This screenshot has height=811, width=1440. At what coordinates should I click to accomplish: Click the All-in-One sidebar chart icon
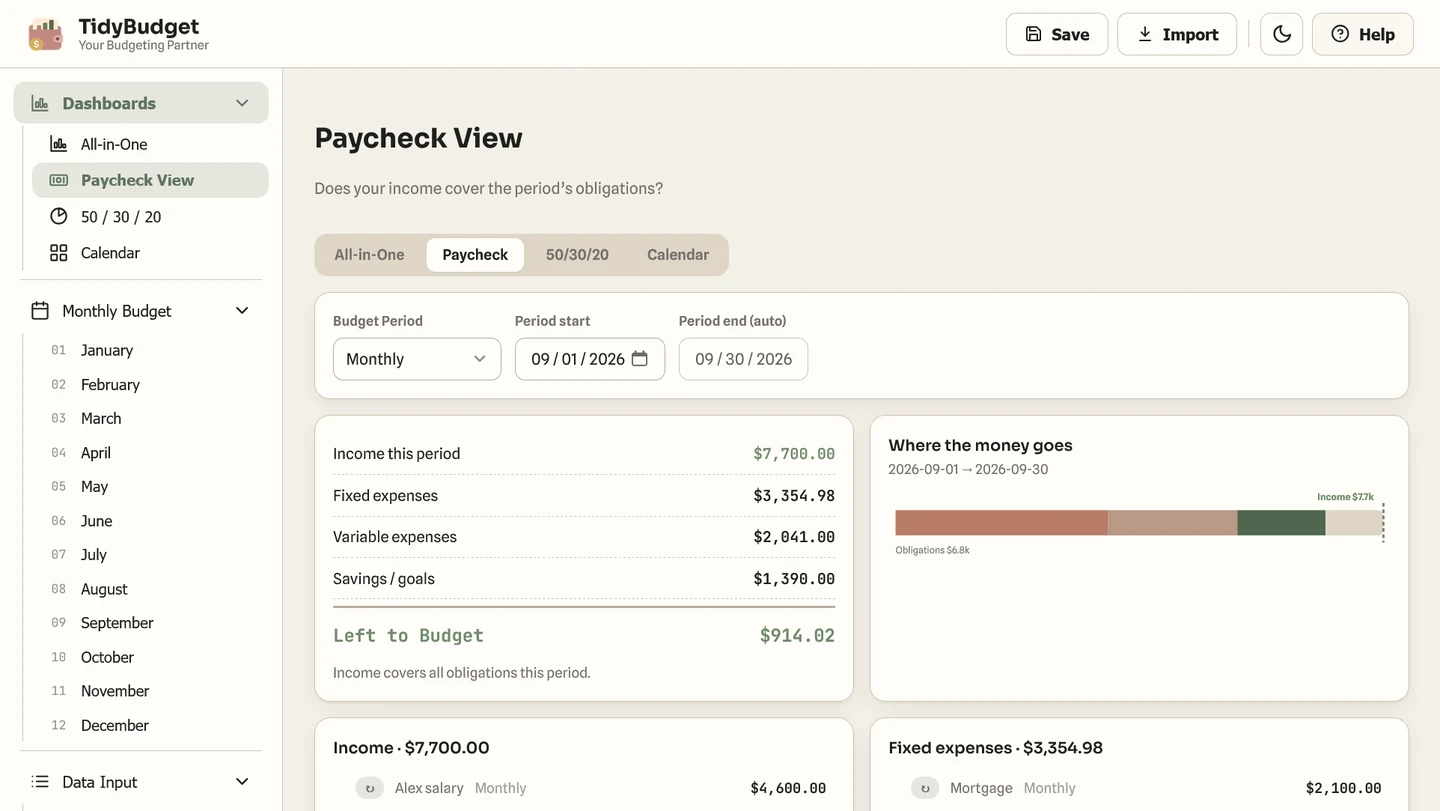coord(59,144)
